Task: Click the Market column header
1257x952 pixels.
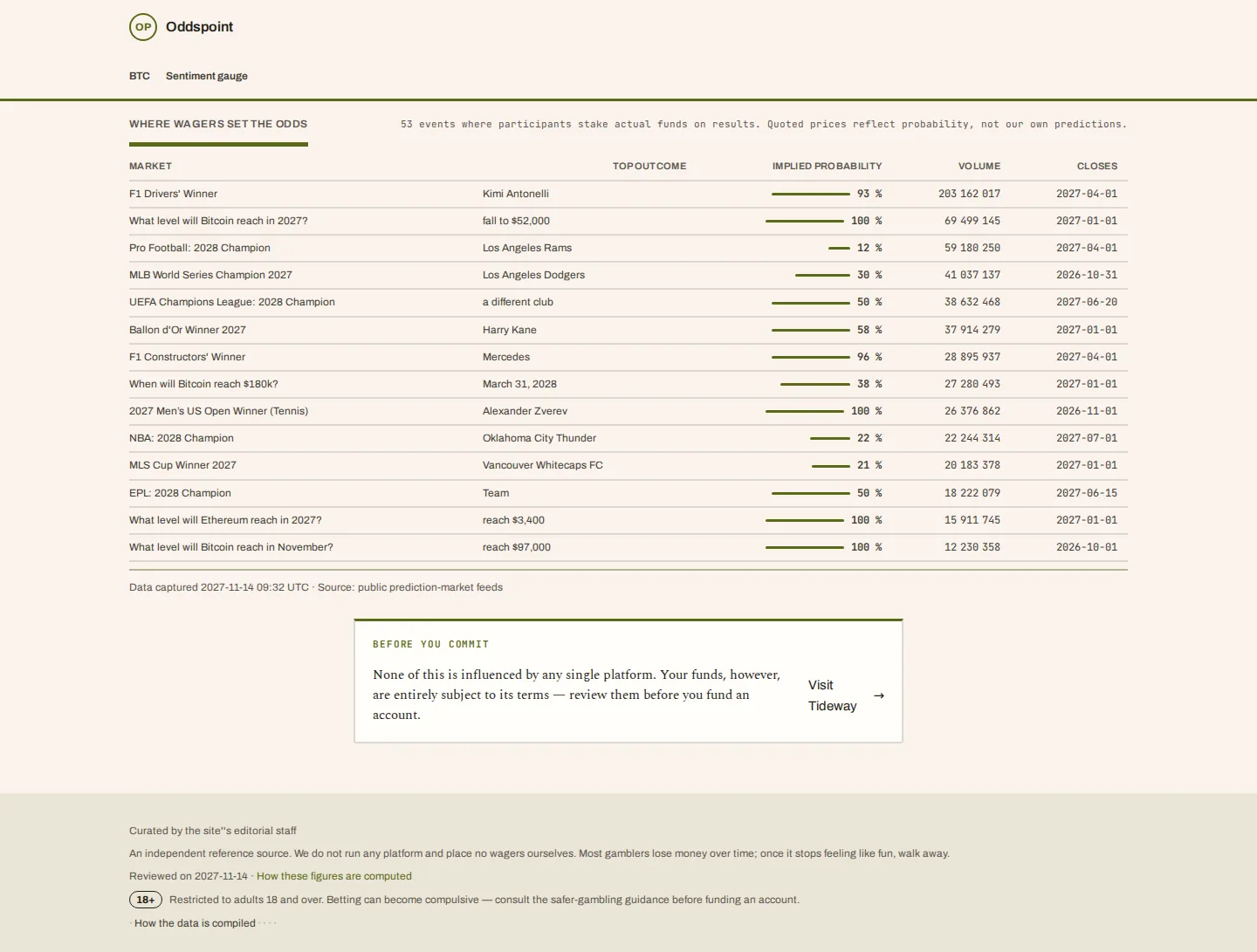Action: [150, 166]
